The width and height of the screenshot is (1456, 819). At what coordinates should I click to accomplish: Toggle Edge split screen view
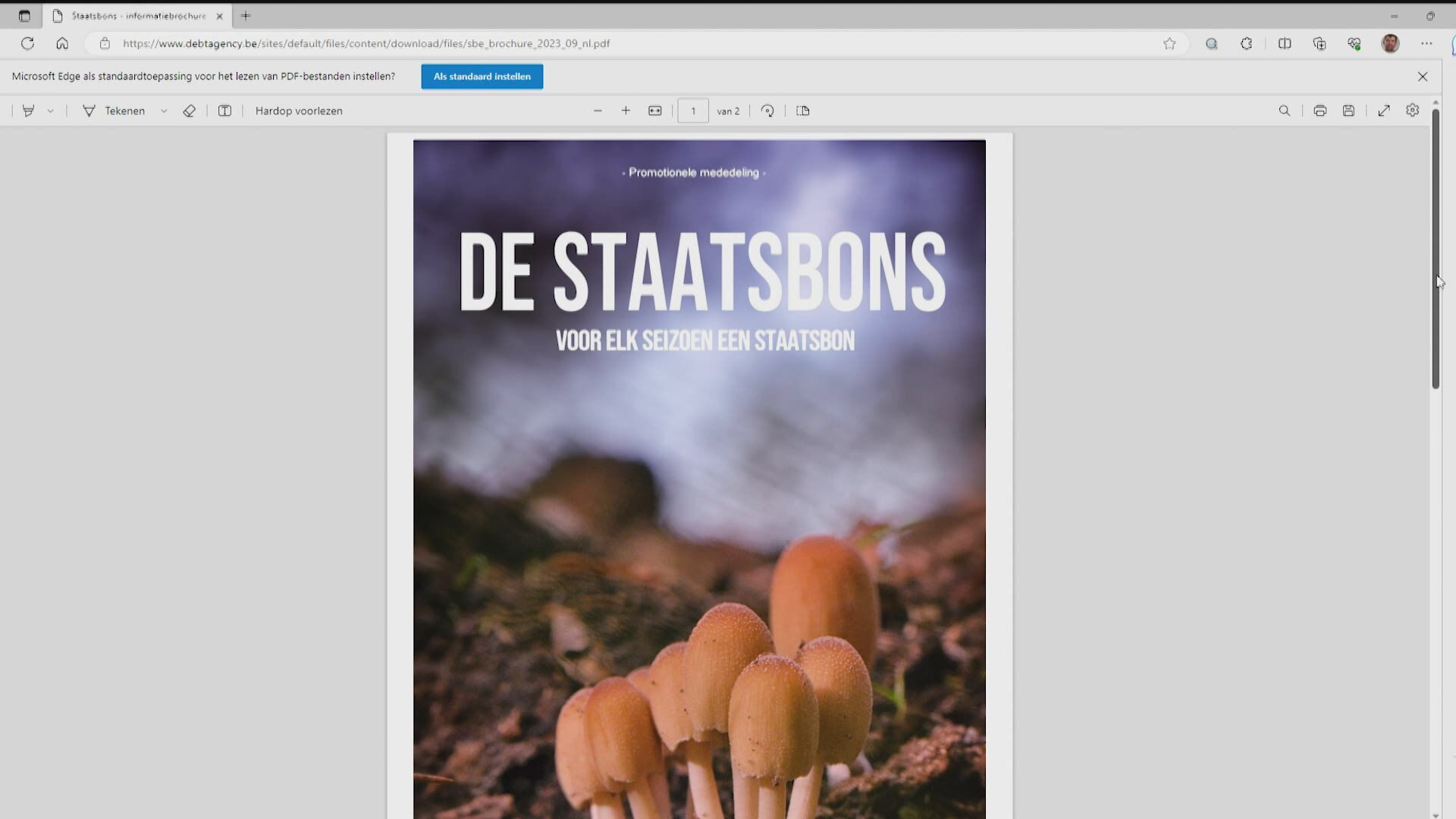tap(1285, 43)
